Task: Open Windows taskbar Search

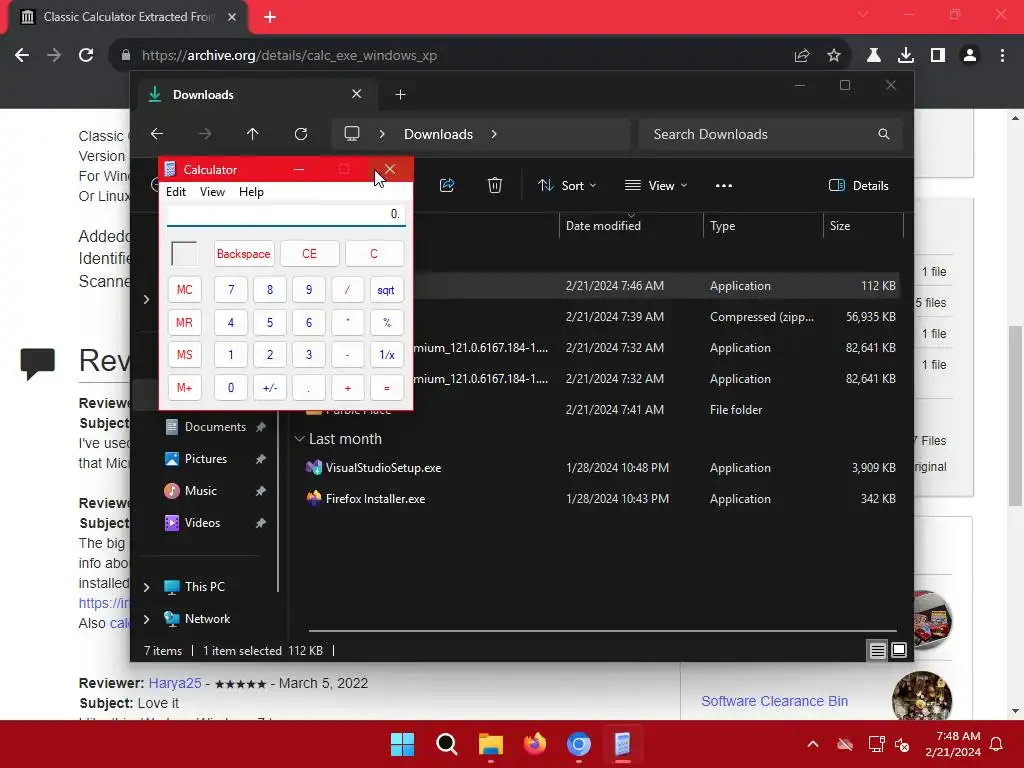Action: (447, 744)
